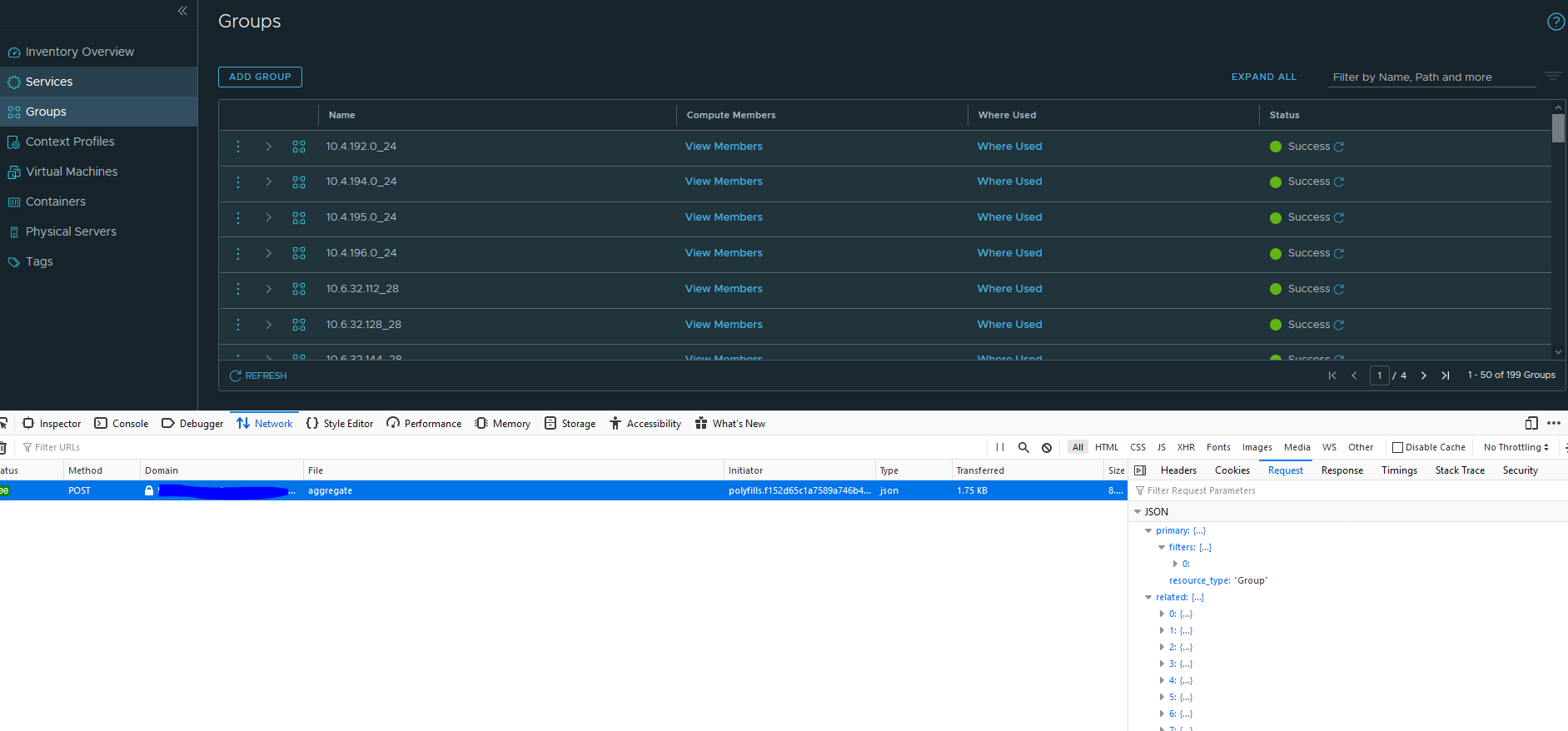1568x731 pixels.
Task: Open the Response tab of request
Action: click(1342, 470)
